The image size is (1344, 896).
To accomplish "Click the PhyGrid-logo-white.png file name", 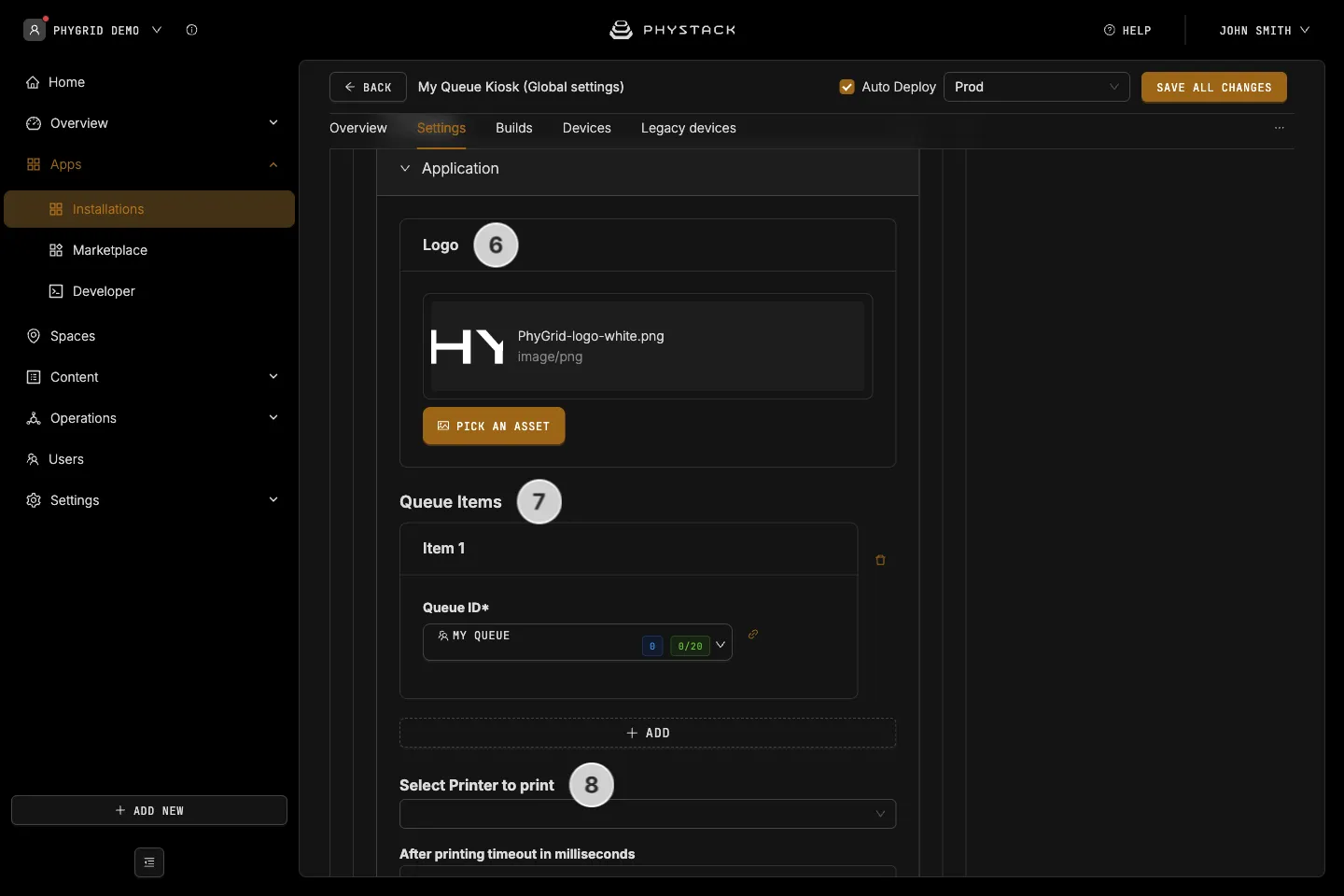I will 591,336.
